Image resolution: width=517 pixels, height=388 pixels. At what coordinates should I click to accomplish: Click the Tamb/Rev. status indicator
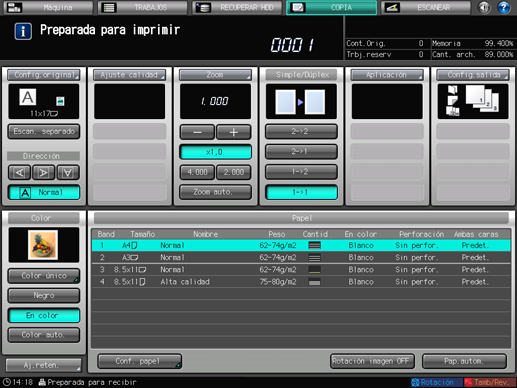tap(490, 382)
